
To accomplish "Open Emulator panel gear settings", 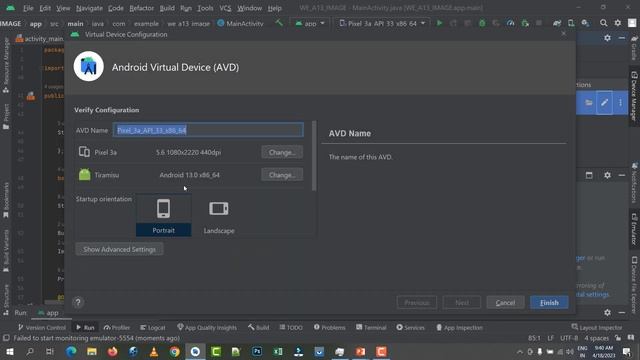I will click(607, 175).
